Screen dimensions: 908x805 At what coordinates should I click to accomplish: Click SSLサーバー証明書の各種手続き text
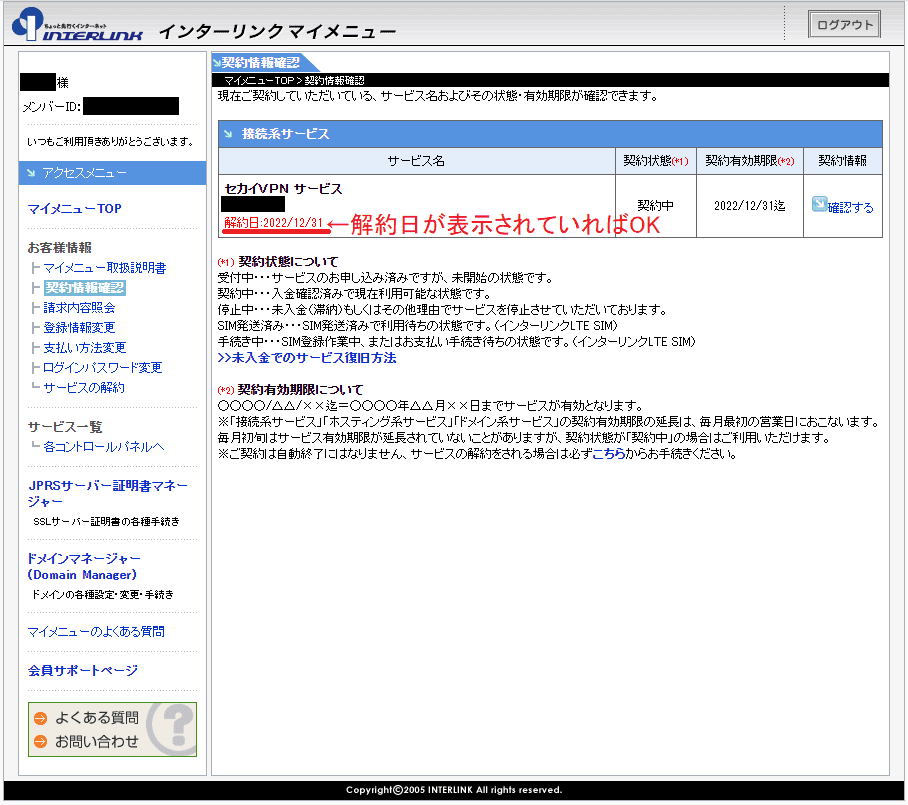click(x=106, y=522)
